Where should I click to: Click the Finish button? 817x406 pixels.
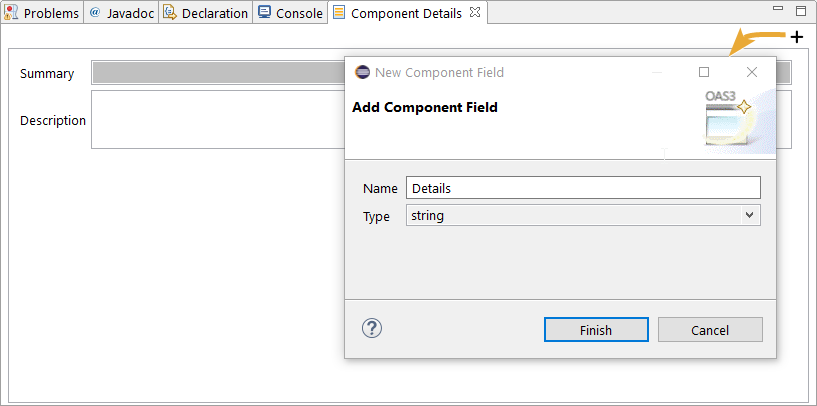tap(596, 330)
